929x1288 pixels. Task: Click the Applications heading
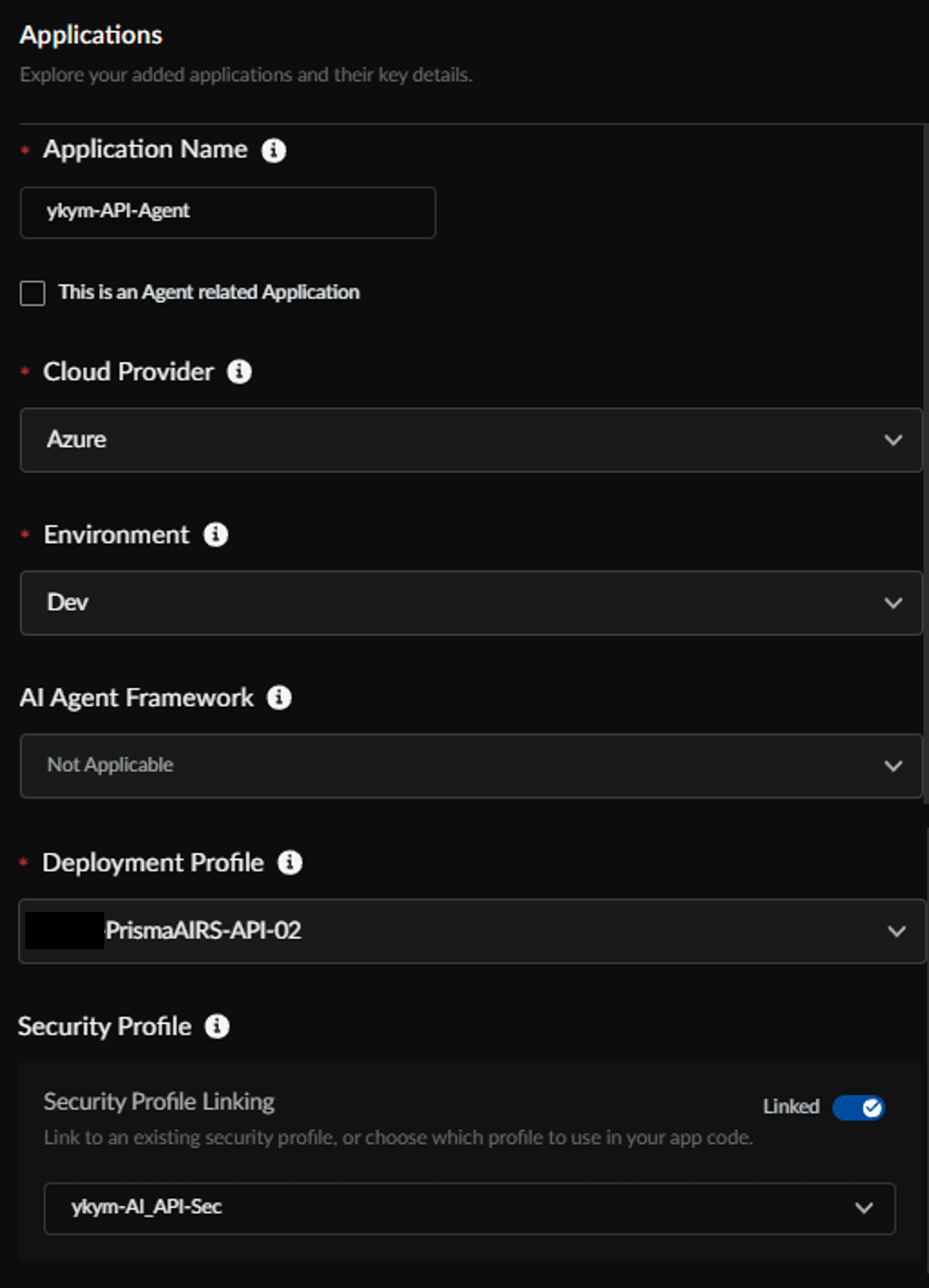pyautogui.click(x=91, y=35)
